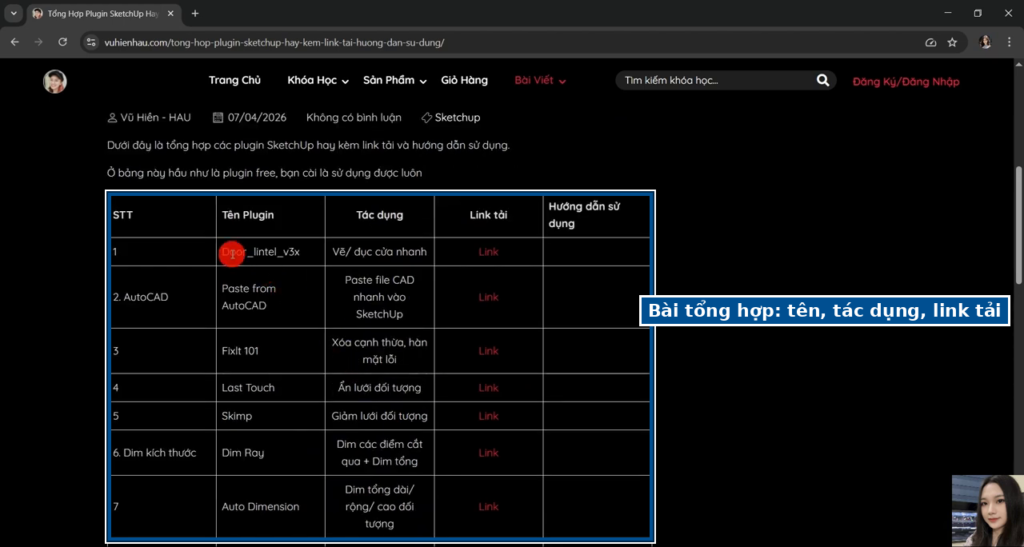Go to Trang Chủ menu
Viewport: 1024px width, 547px height.
[x=234, y=80]
